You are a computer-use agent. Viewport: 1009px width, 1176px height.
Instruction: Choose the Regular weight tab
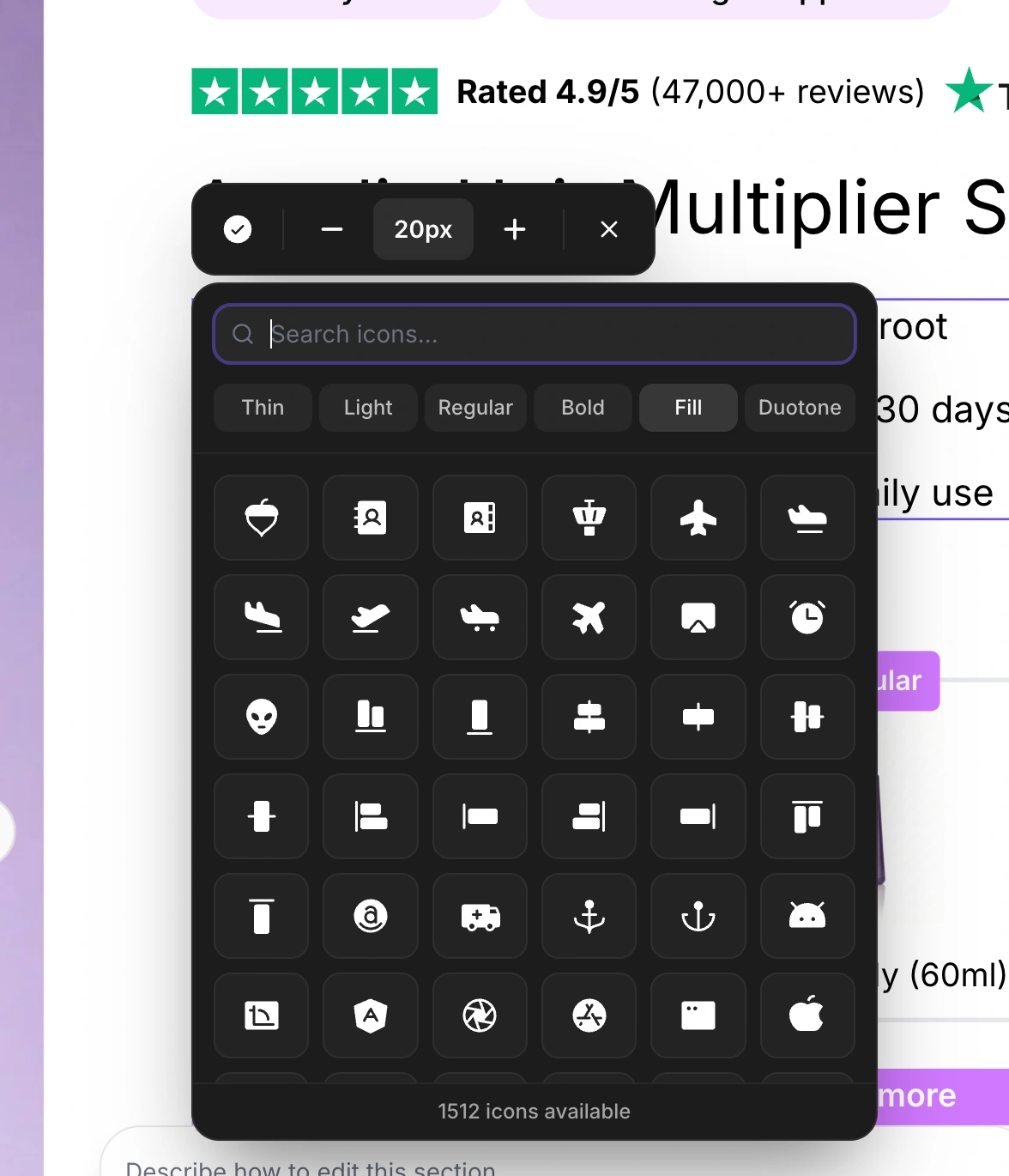(x=475, y=408)
